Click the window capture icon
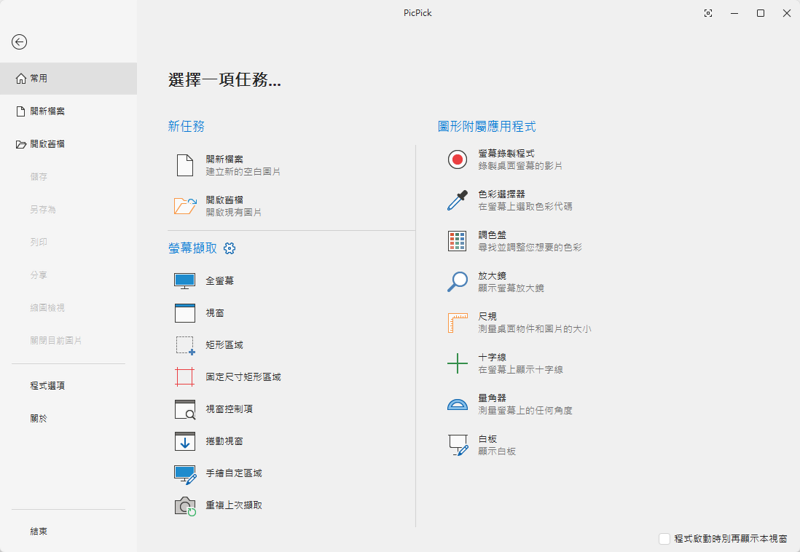This screenshot has height=552, width=800. pyautogui.click(x=185, y=313)
